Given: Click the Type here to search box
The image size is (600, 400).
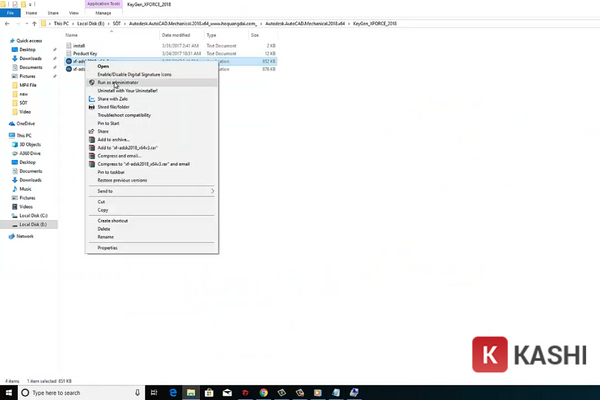Looking at the screenshot, I should click(81, 393).
